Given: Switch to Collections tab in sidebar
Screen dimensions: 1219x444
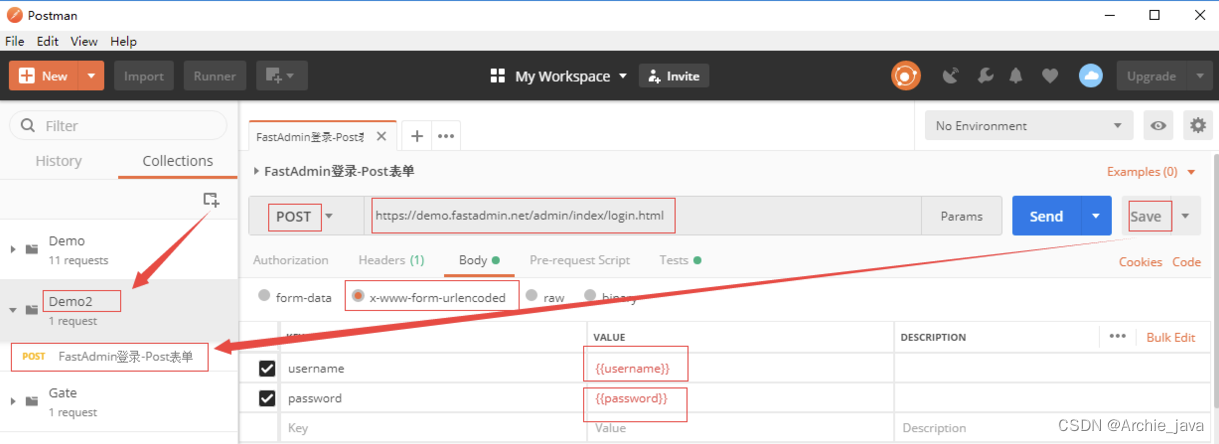Looking at the screenshot, I should point(178,161).
